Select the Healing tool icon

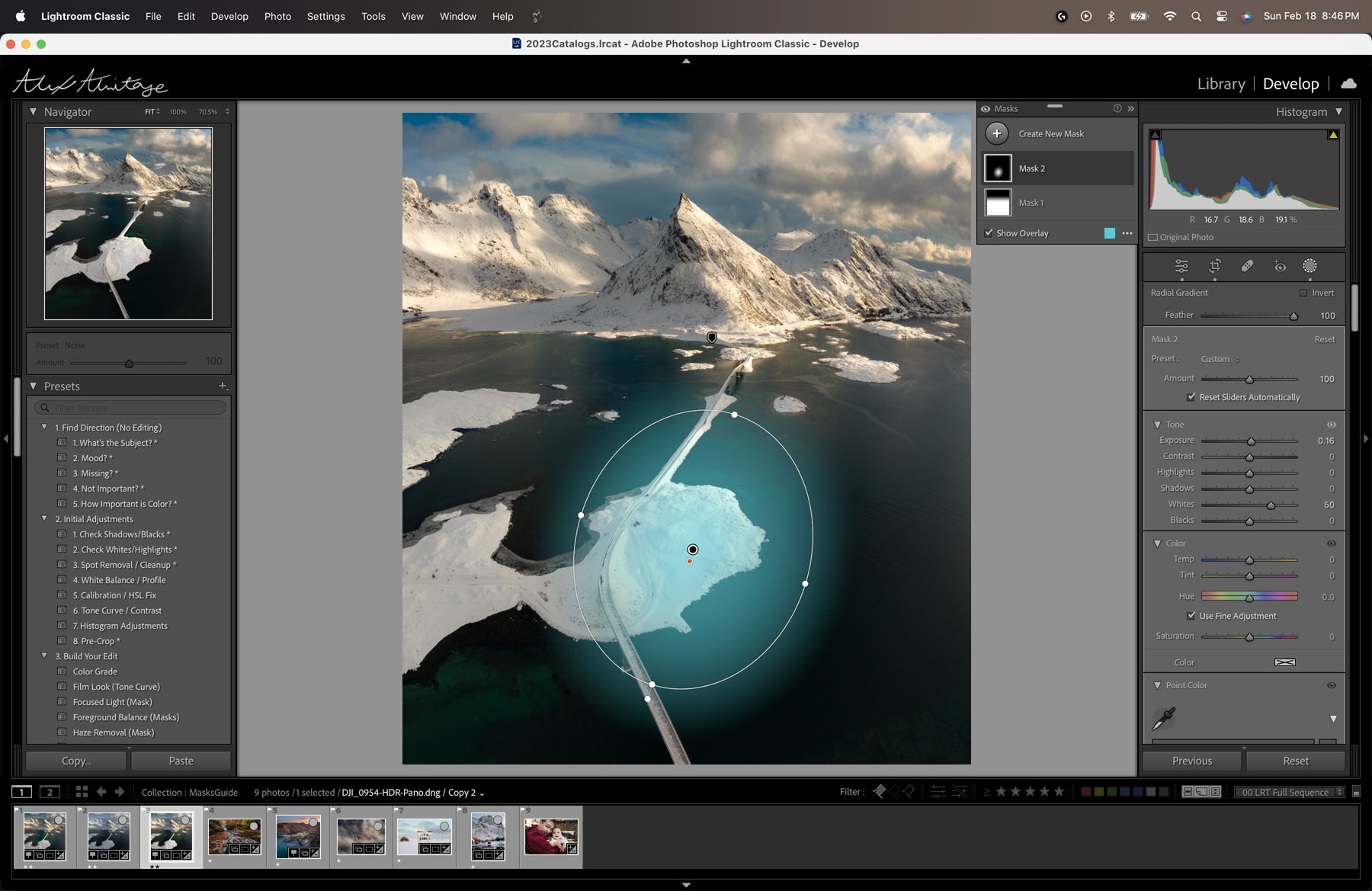click(x=1247, y=266)
